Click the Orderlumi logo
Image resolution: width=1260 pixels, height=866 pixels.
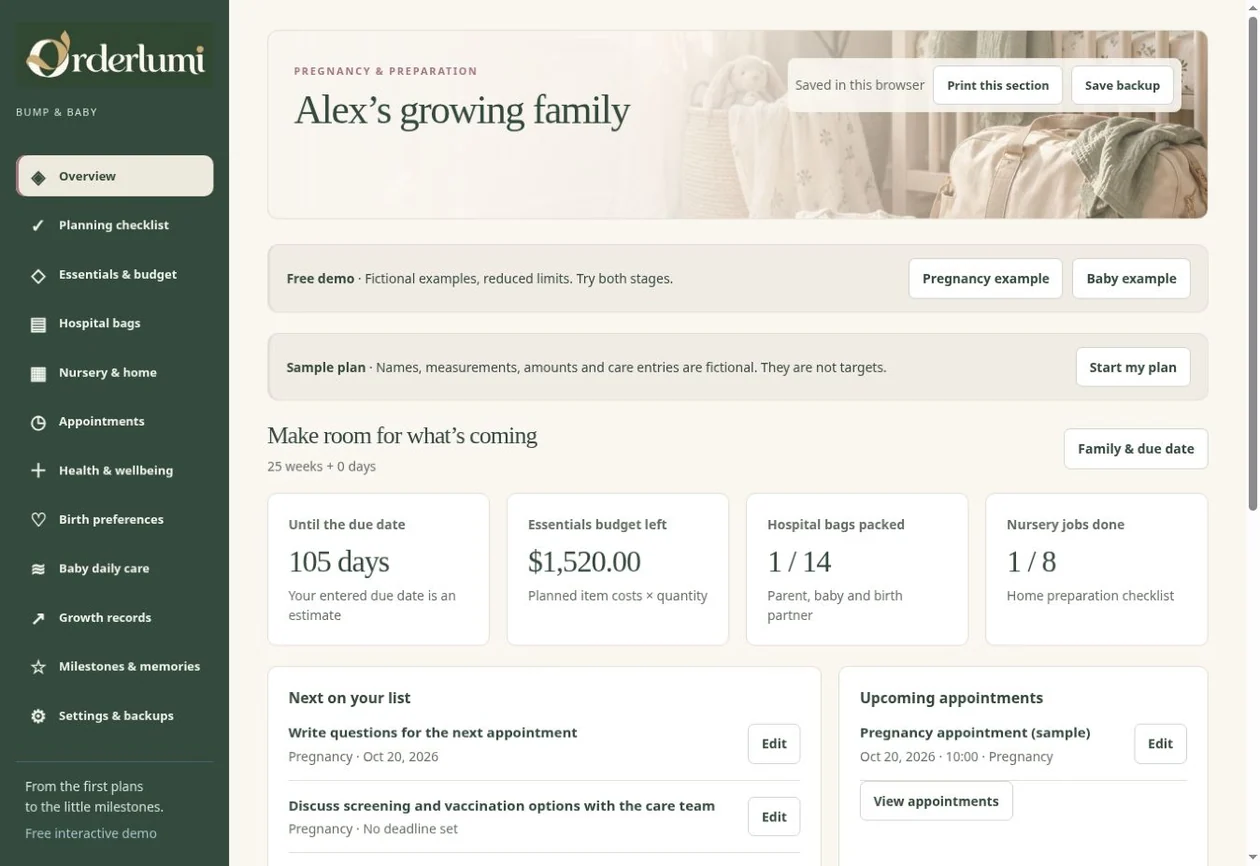pyautogui.click(x=114, y=55)
